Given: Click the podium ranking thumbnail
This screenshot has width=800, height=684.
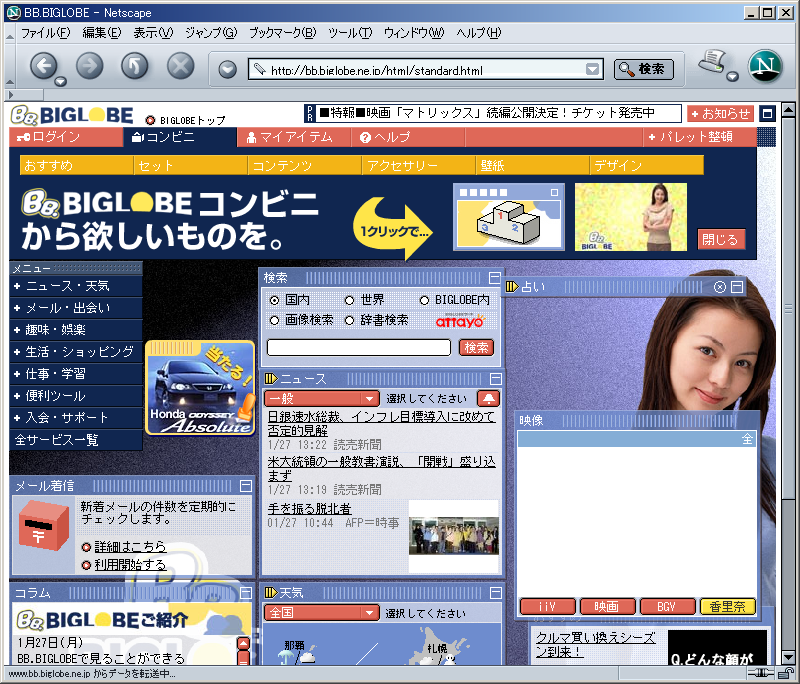Looking at the screenshot, I should coord(509,217).
